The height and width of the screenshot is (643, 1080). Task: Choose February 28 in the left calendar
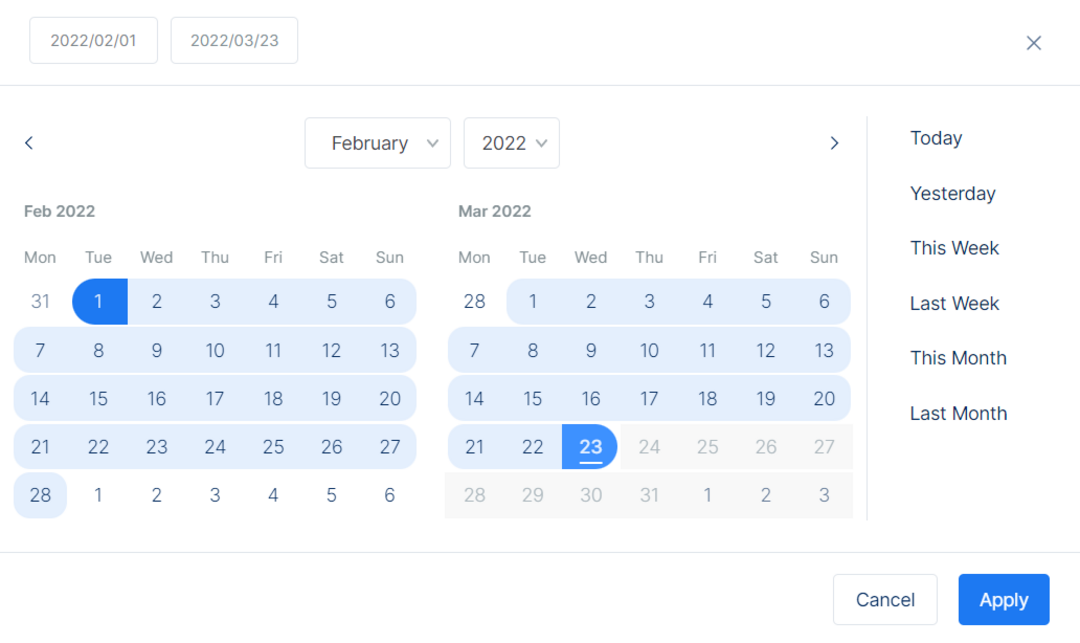pyautogui.click(x=40, y=495)
